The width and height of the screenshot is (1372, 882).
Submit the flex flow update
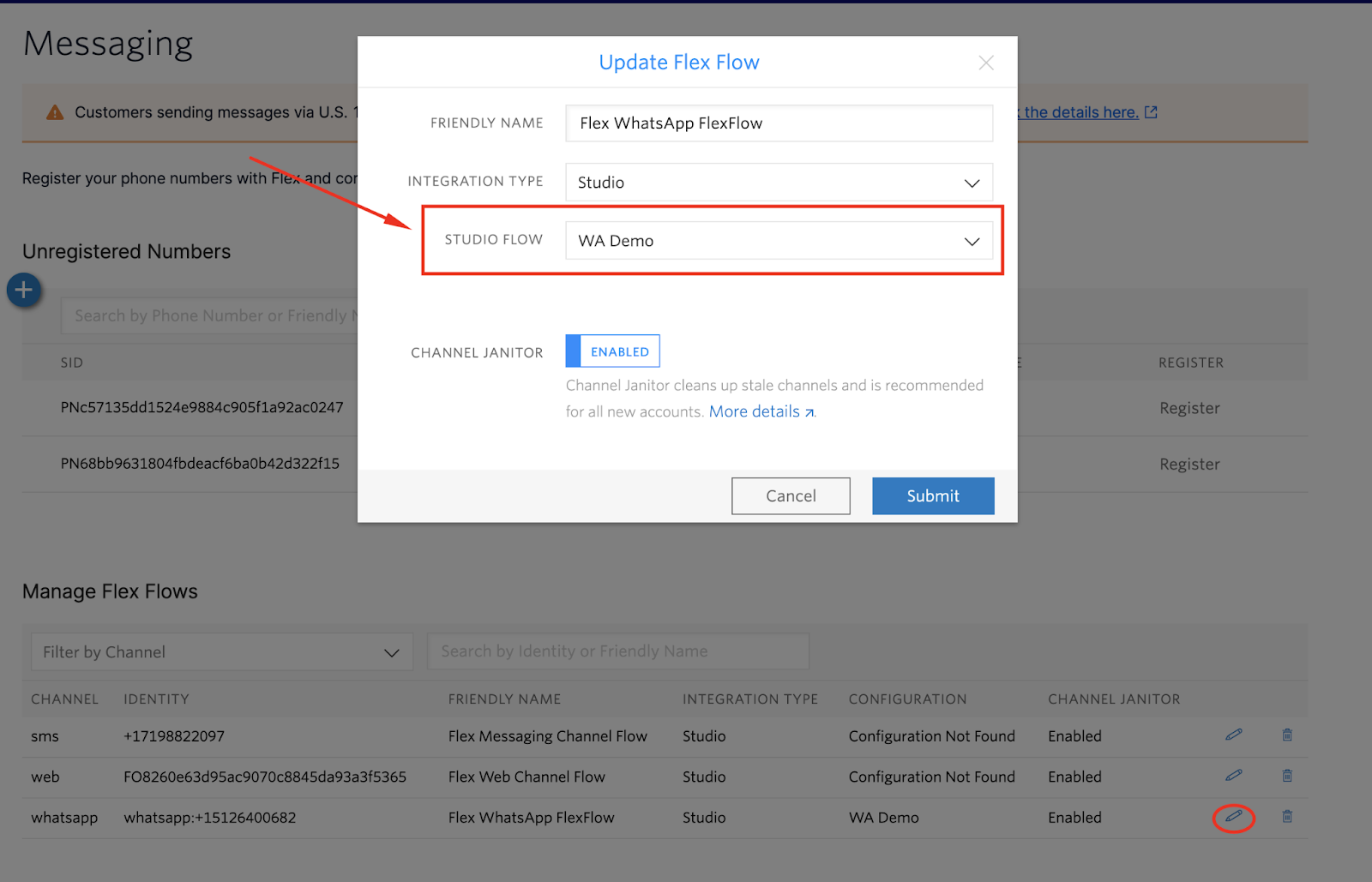point(933,496)
